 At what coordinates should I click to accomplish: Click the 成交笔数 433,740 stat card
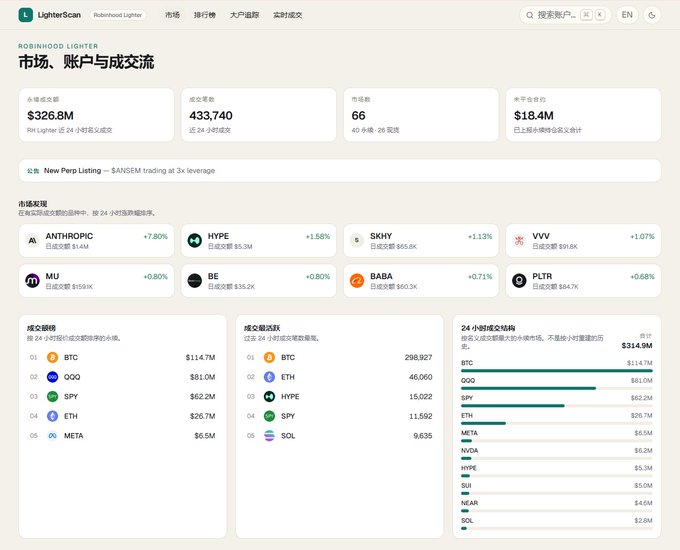tap(258, 115)
